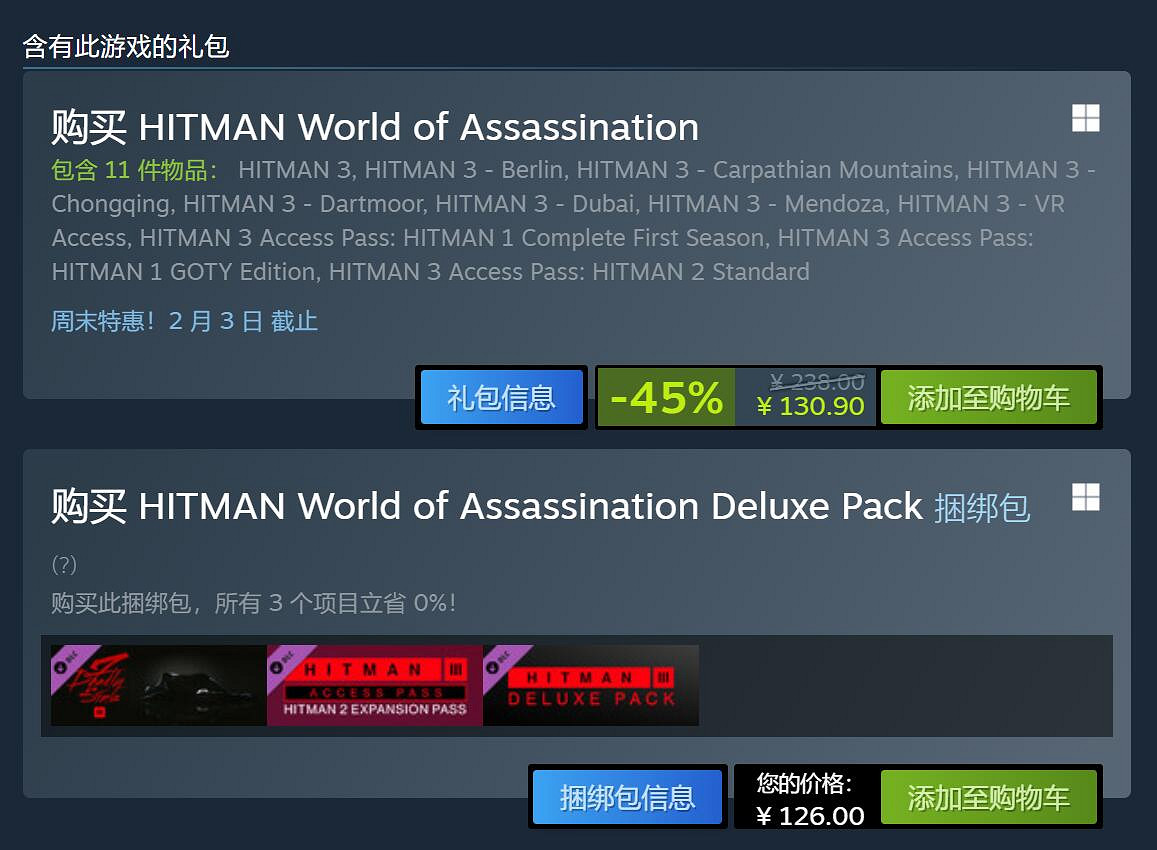The width and height of the screenshot is (1157, 850).
Task: Click the 您的价格 ¥126.00 price box
Action: pyautogui.click(x=808, y=799)
